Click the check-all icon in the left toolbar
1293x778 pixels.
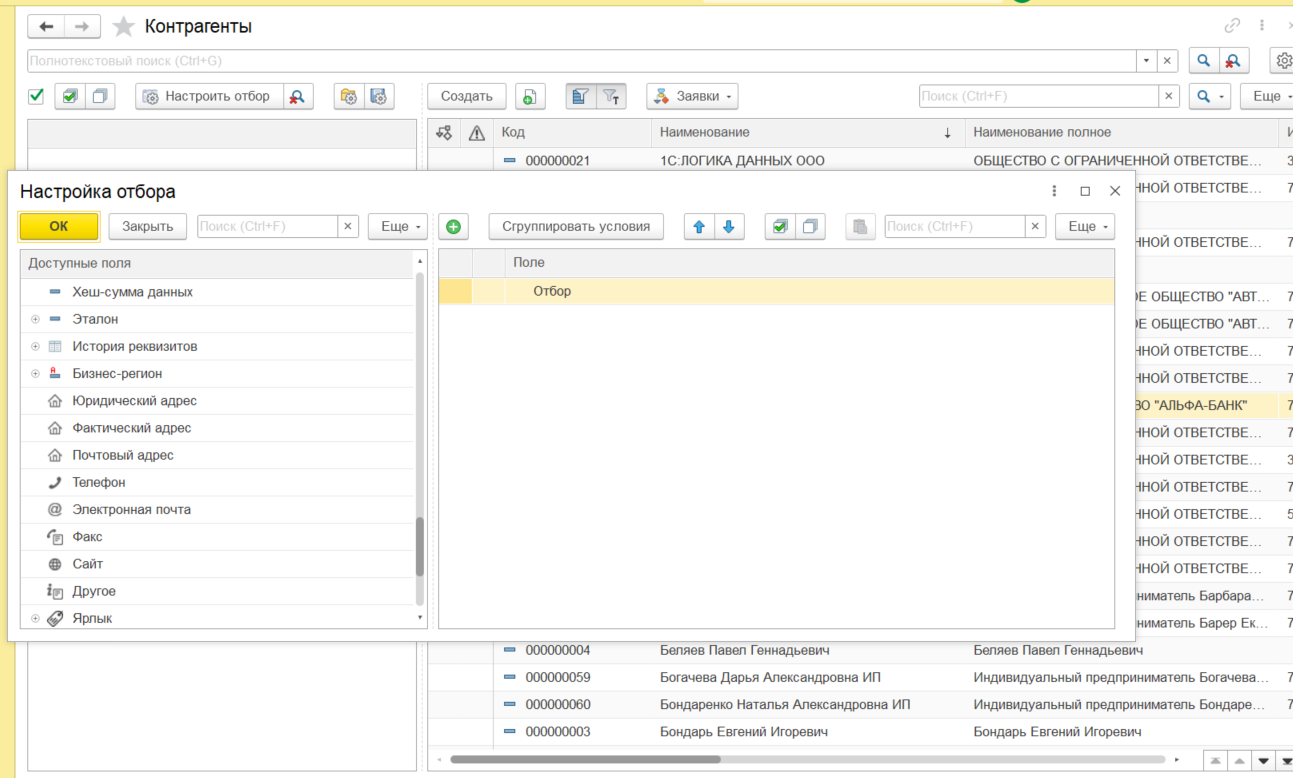click(70, 96)
